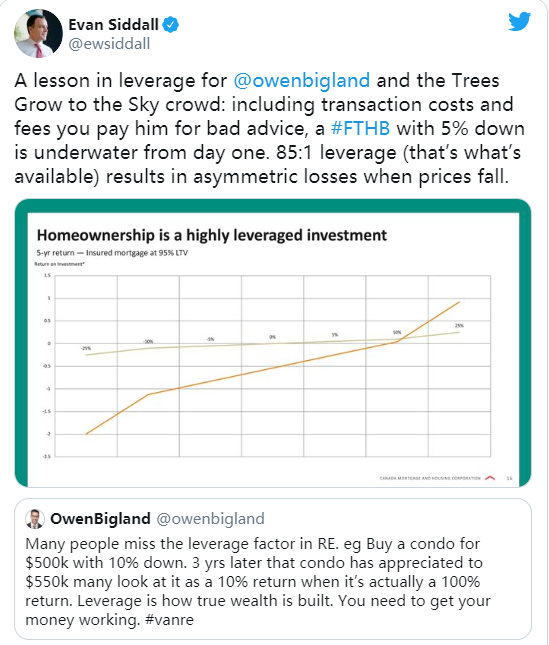Click the OwenBigland name in quoted tweet
The width and height of the screenshot is (549, 645).
(x=100, y=519)
